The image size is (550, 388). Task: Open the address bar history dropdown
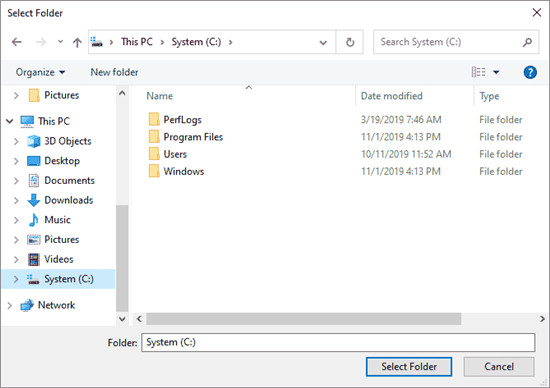pos(323,42)
